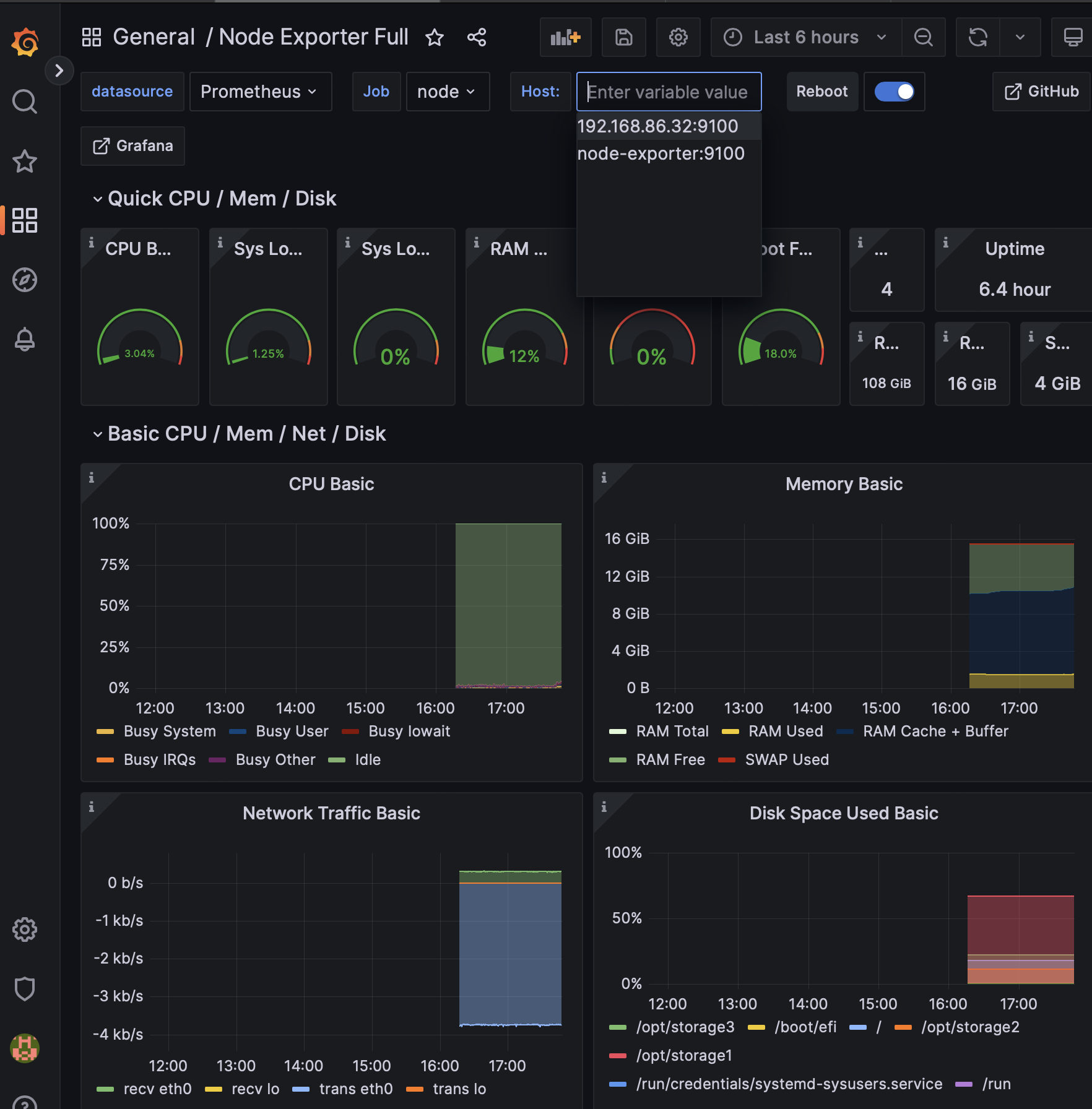Screen dimensions: 1092x1109
Task: Open the Dashboards grid icon in sidebar
Action: pos(25,220)
